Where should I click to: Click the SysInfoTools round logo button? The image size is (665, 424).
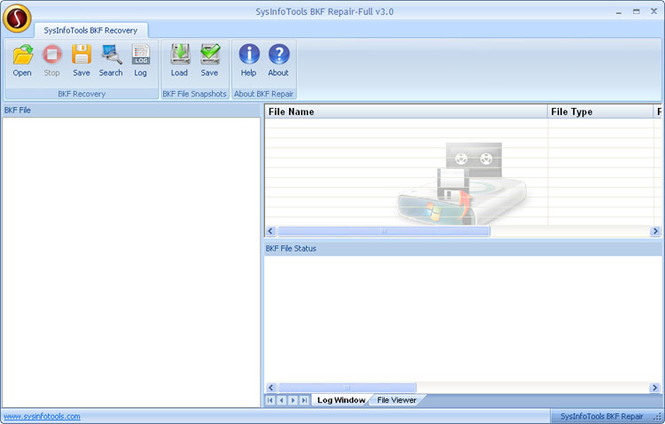[x=17, y=18]
